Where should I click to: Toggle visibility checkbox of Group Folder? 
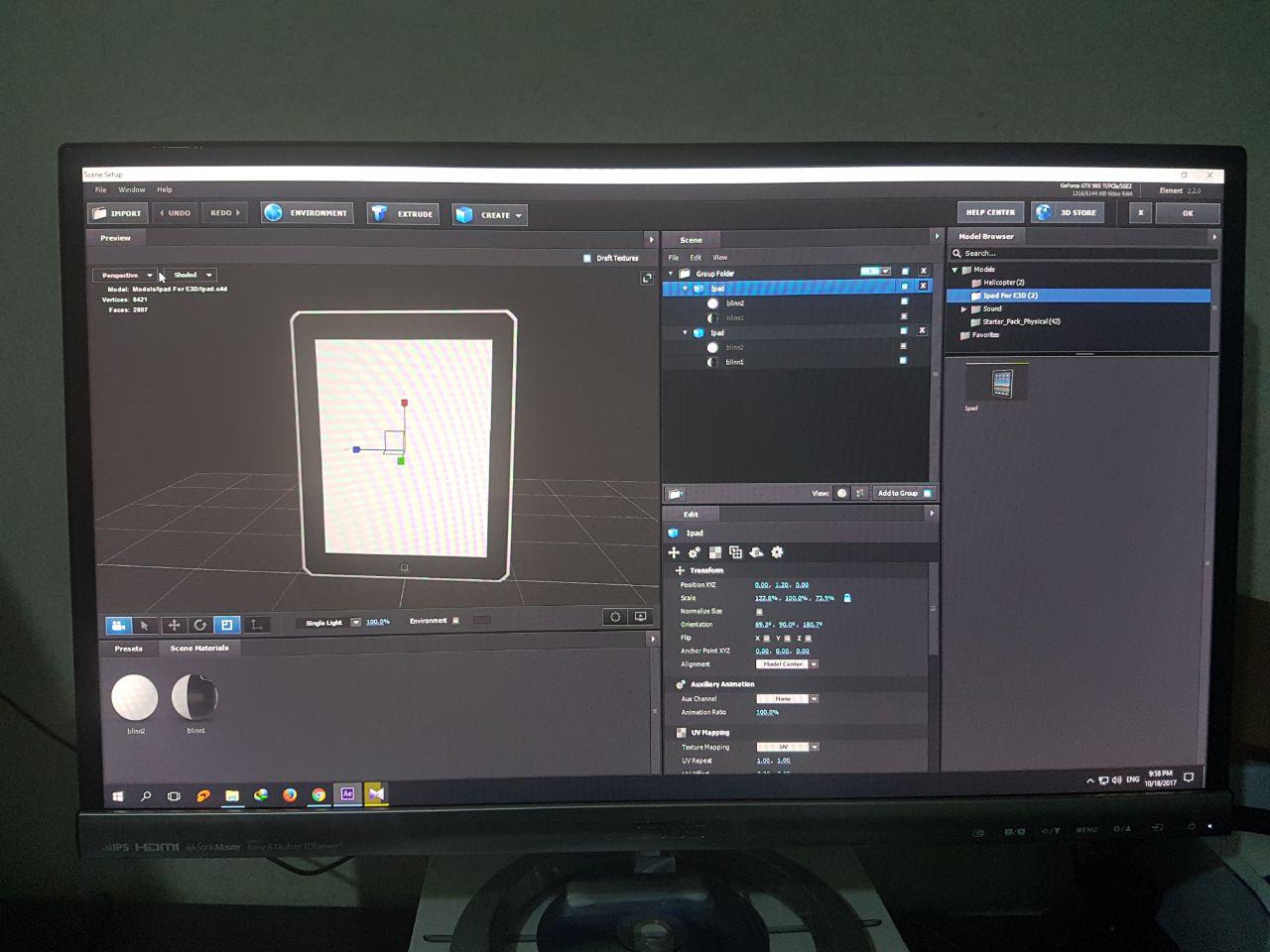905,271
